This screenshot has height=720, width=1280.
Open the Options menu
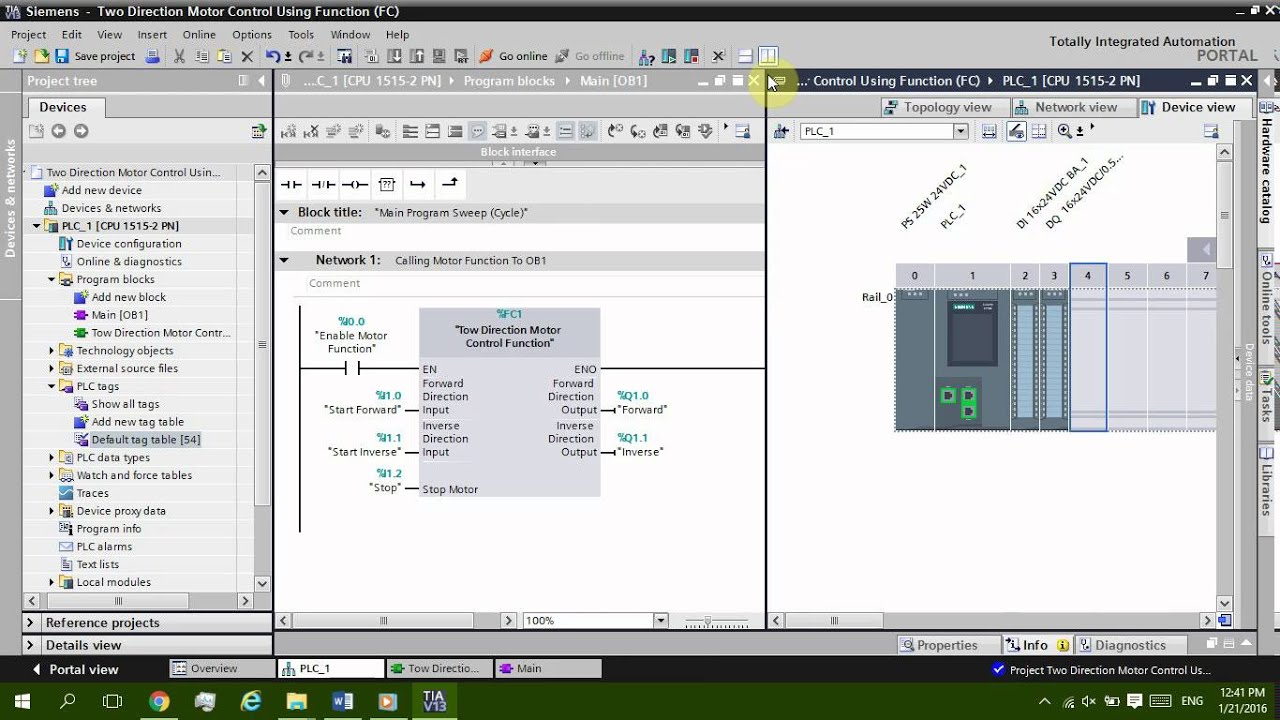(x=252, y=34)
